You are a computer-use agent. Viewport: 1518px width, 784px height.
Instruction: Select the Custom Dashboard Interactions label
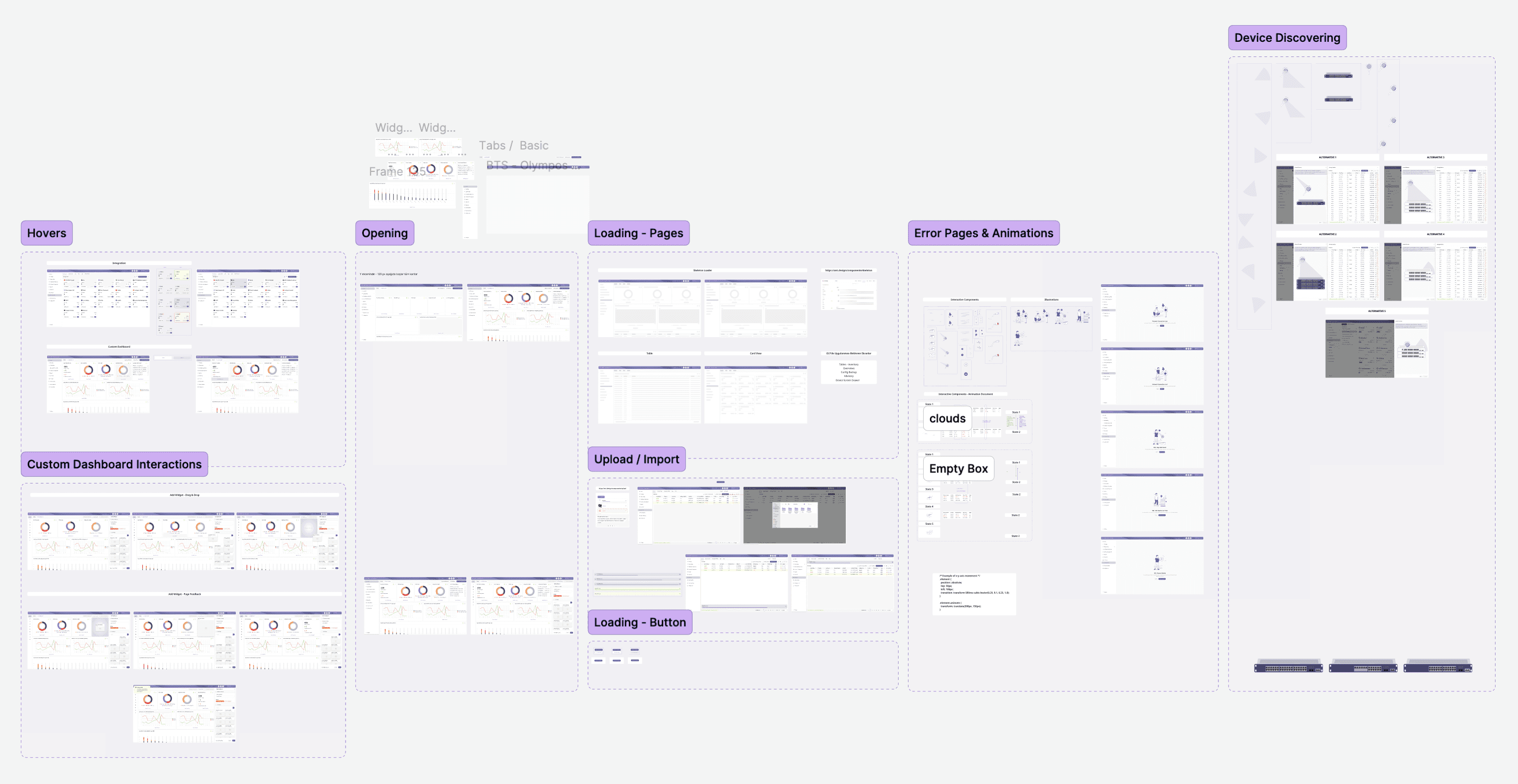pyautogui.click(x=114, y=464)
